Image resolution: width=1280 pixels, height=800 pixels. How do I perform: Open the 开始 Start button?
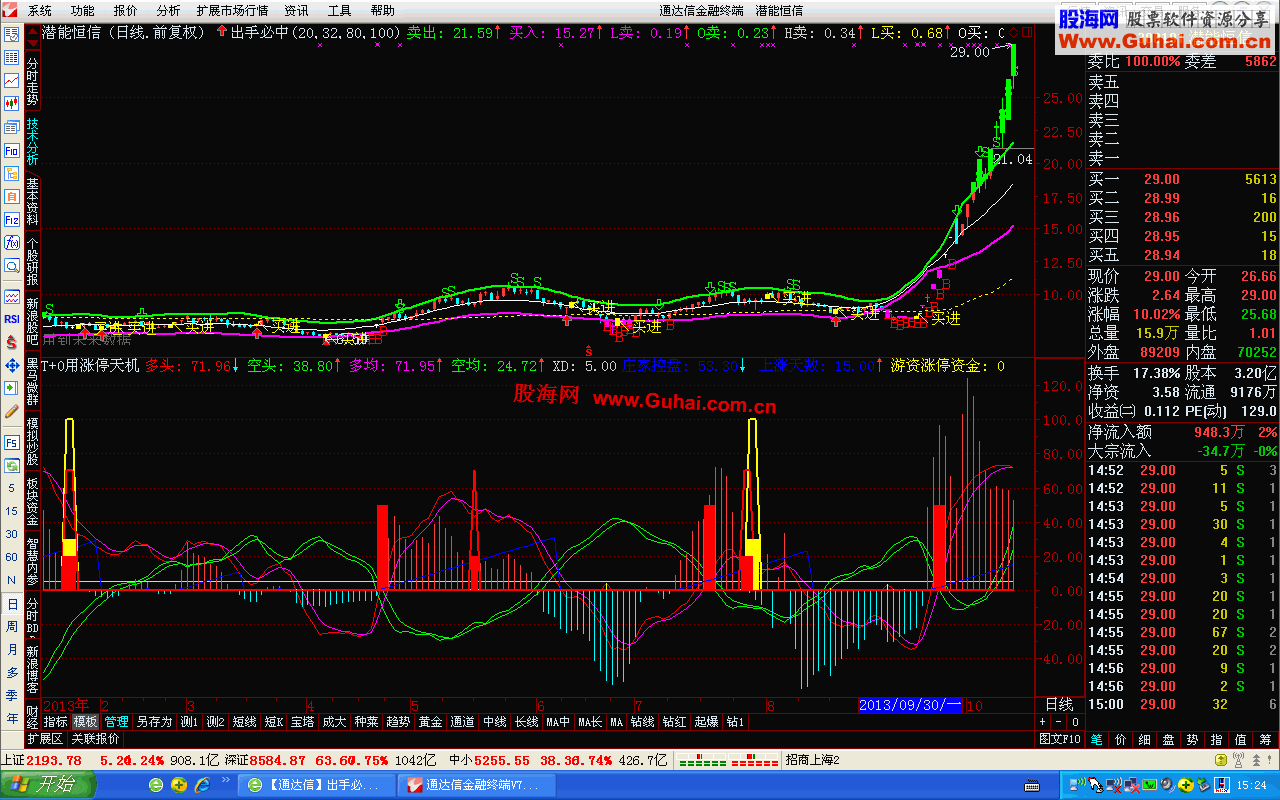(50, 785)
